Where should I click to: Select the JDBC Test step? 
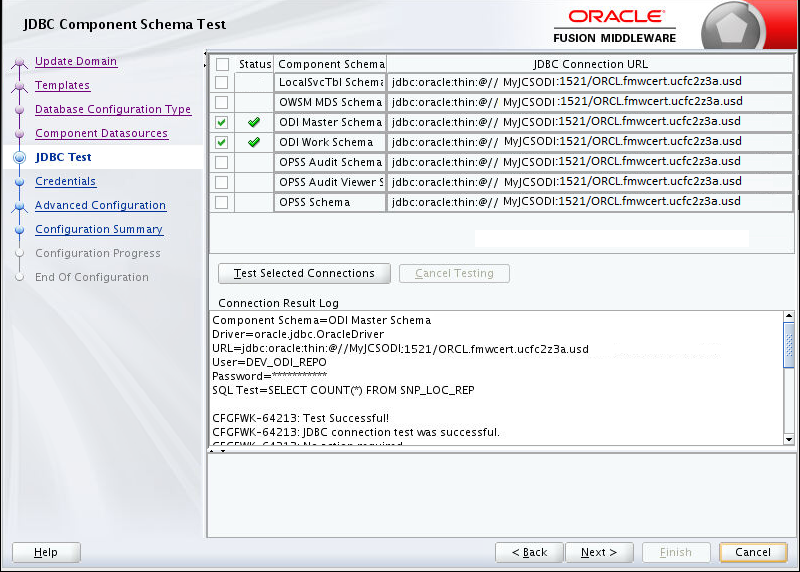coord(63,157)
